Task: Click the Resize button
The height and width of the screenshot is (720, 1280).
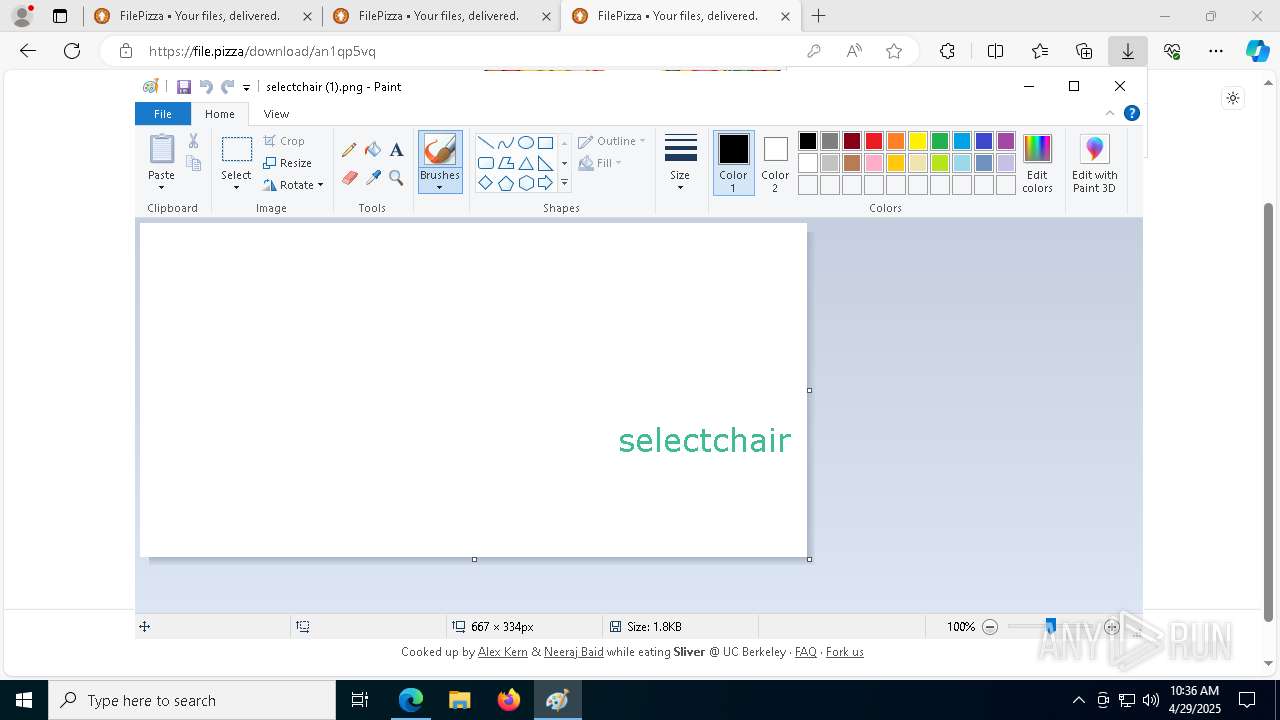Action: [x=288, y=163]
